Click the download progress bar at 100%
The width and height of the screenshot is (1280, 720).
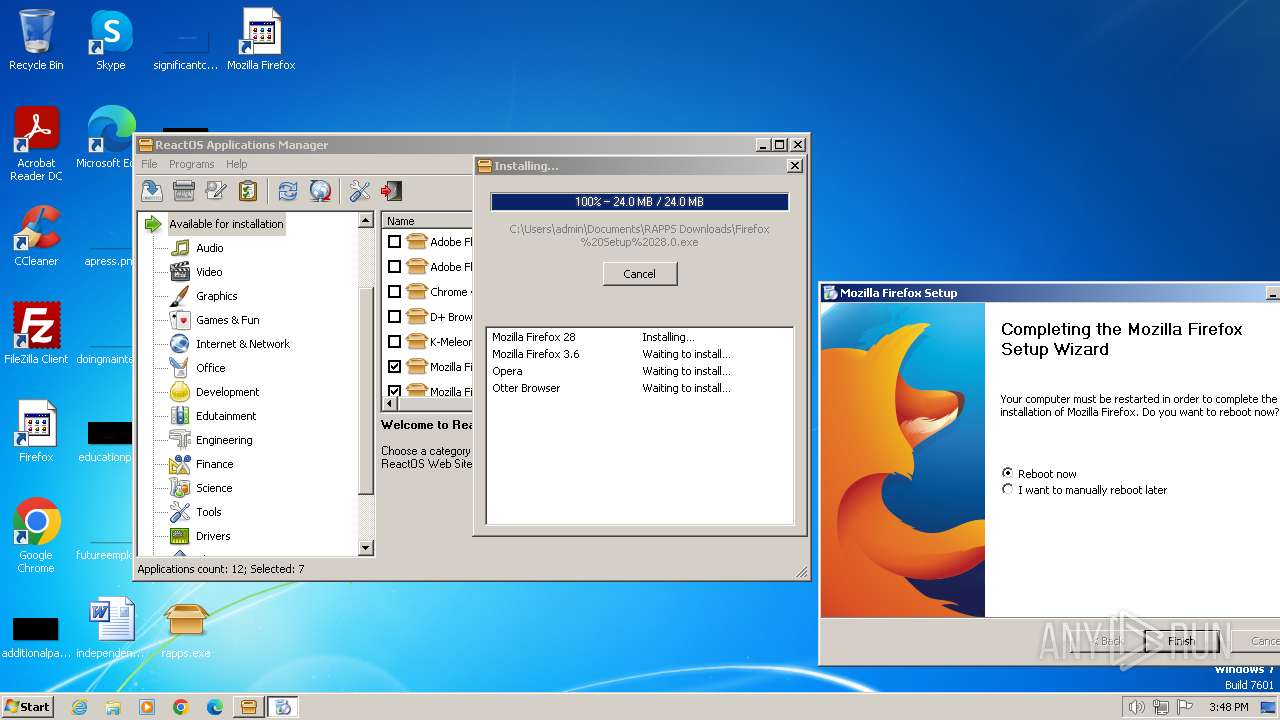click(639, 202)
